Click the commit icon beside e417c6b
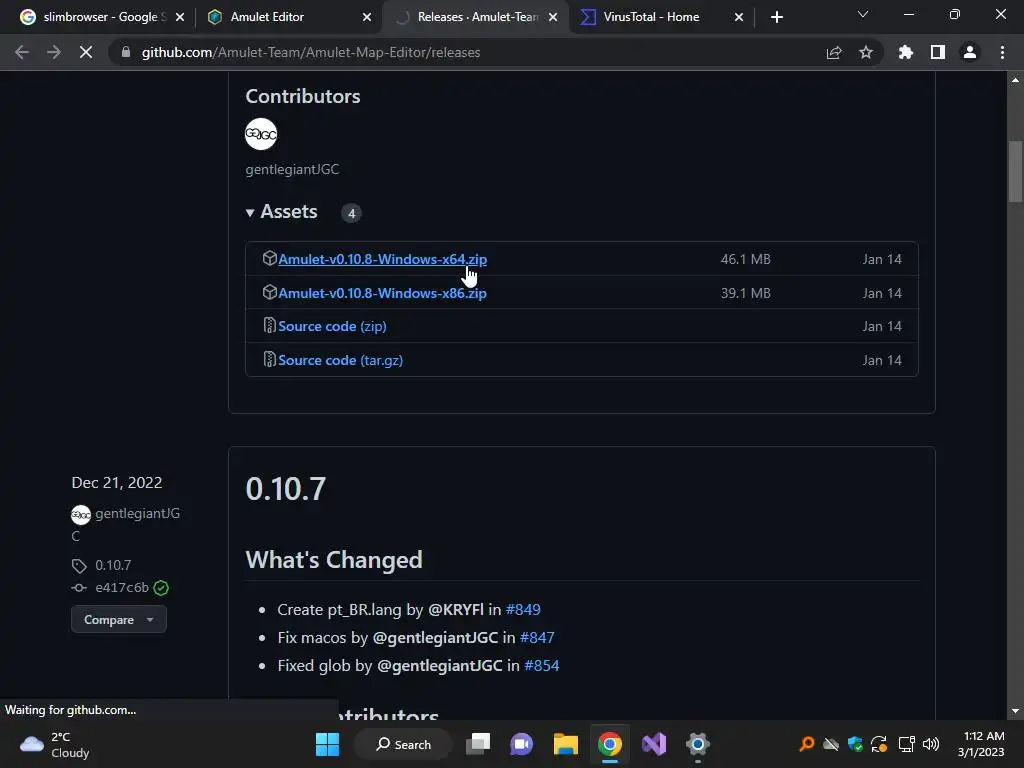This screenshot has height=768, width=1024. coord(79,588)
